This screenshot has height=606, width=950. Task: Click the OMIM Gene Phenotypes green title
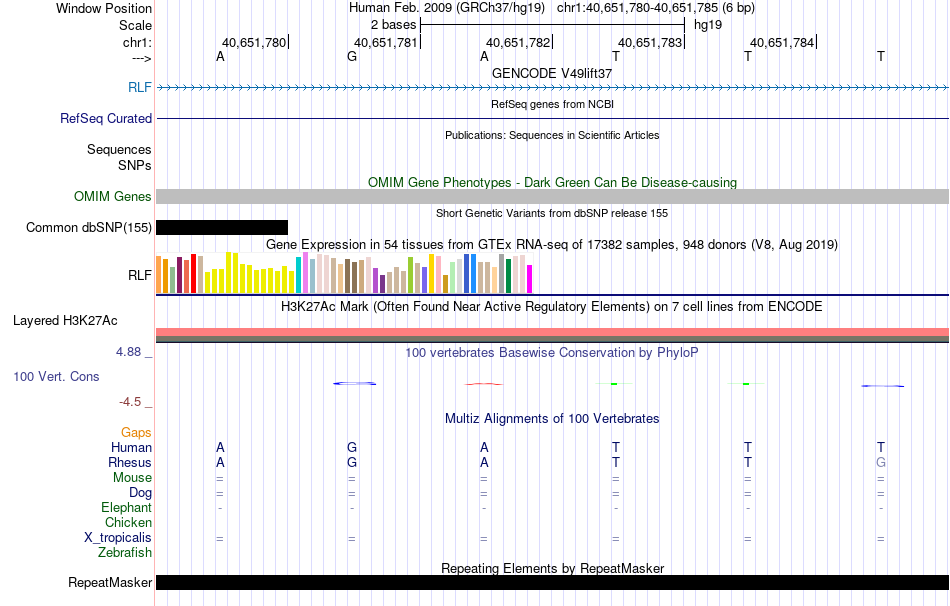[x=552, y=182]
